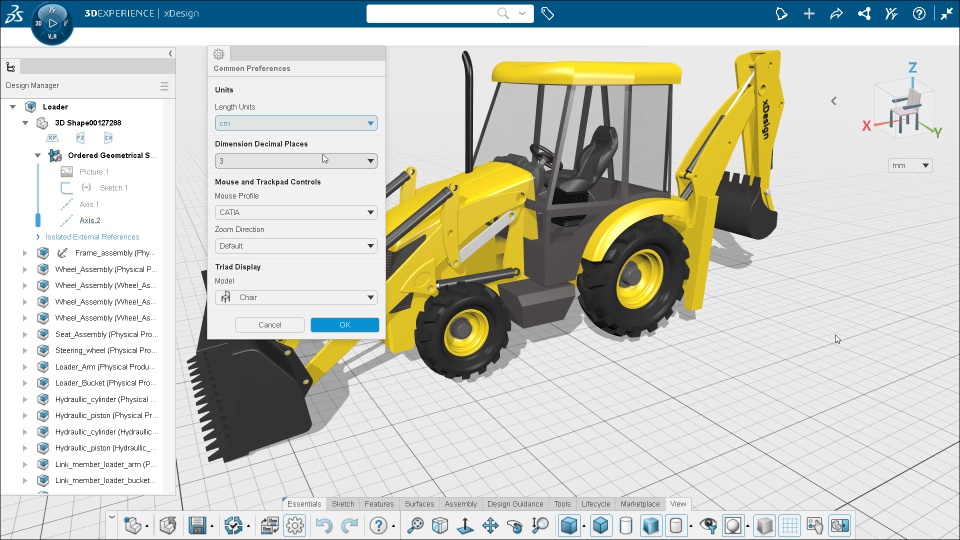
Task: Open the Length Units dropdown
Action: (x=296, y=123)
